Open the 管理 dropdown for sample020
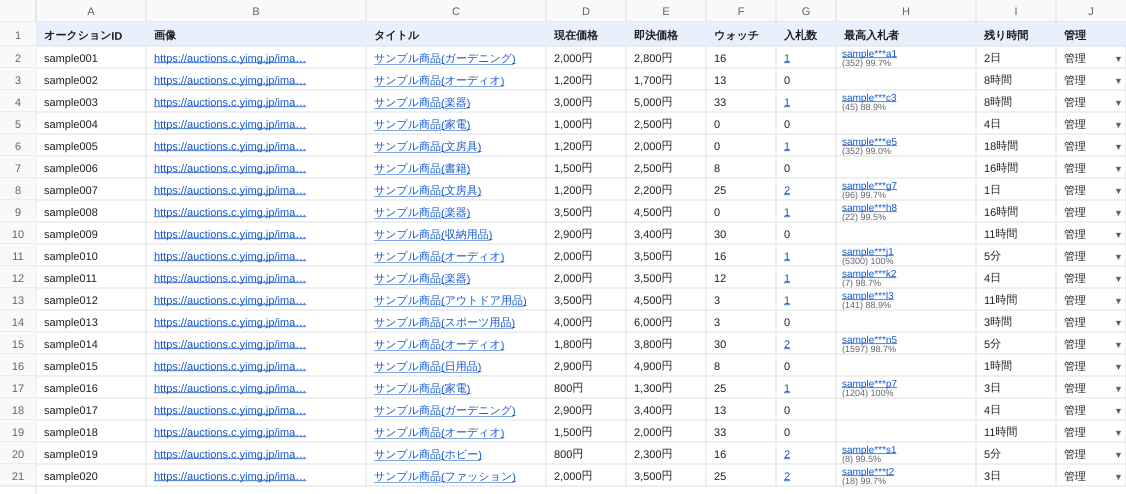The image size is (1126, 494). click(1118, 477)
